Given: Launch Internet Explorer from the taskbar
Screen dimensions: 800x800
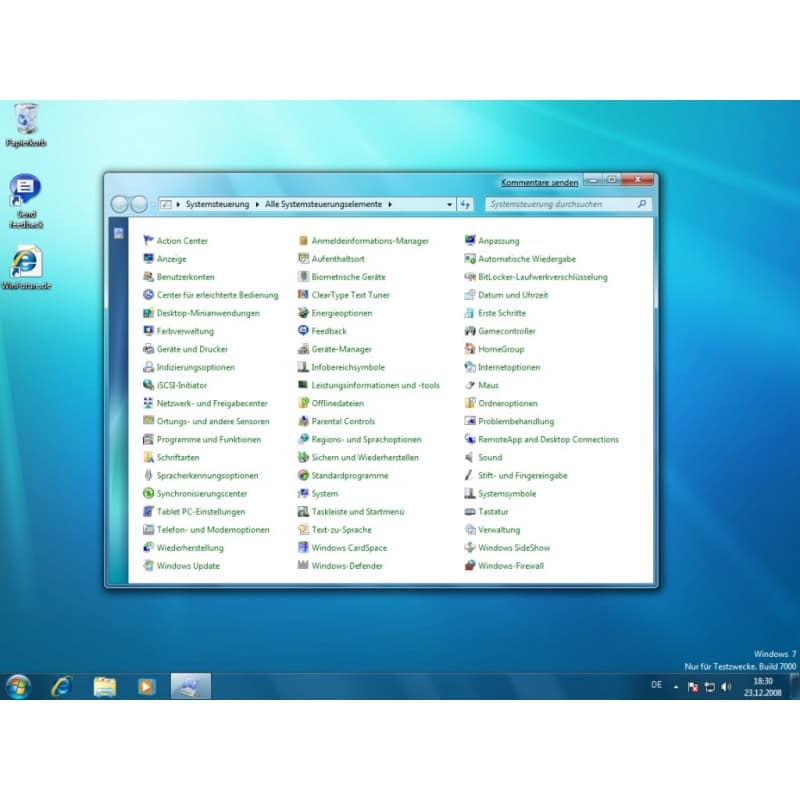Looking at the screenshot, I should click(x=62, y=687).
